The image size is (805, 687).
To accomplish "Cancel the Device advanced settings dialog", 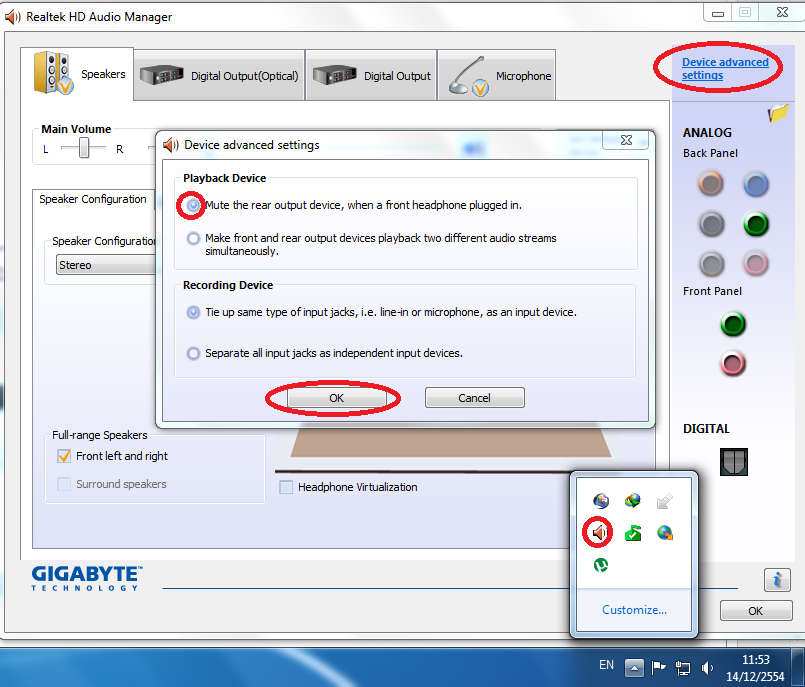I will coord(474,398).
